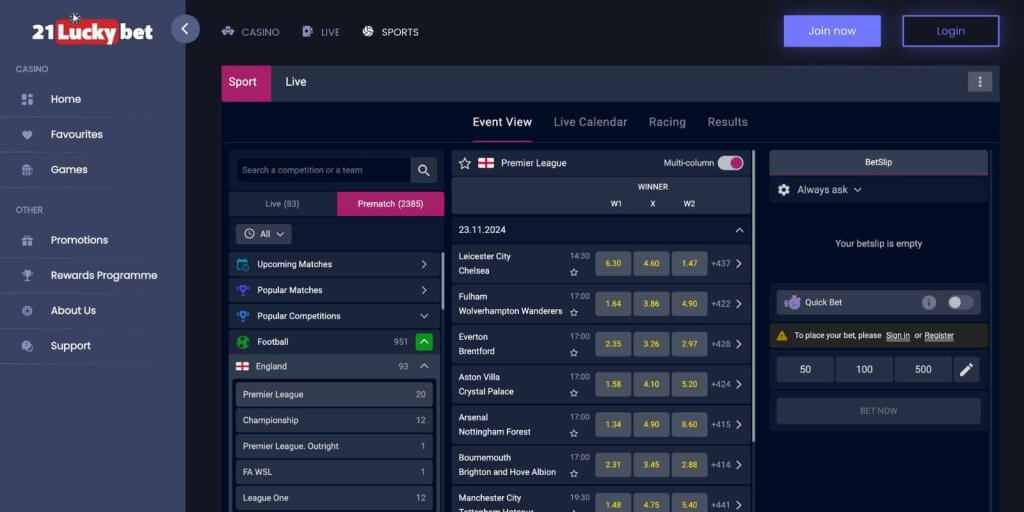
Task: Open Favourites heart icon in sidebar
Action: [27, 135]
